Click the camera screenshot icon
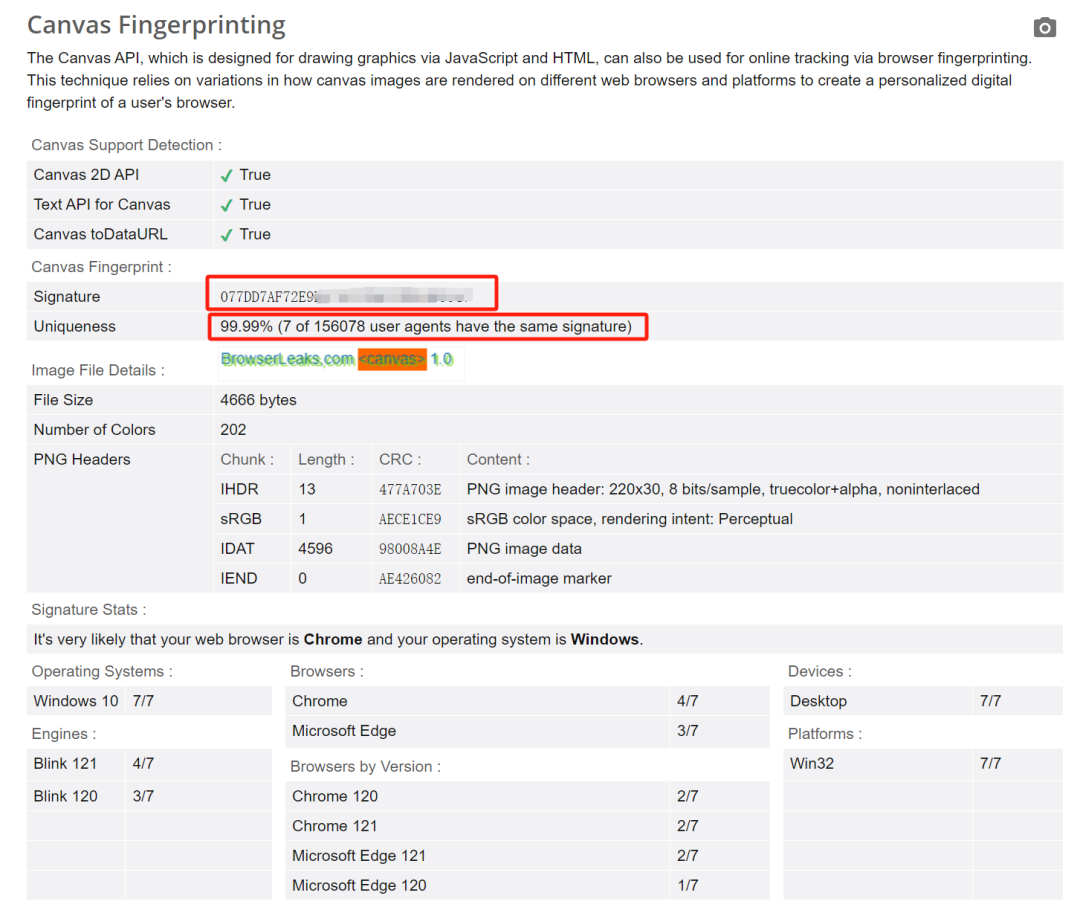Viewport: 1080px width, 910px height. point(1045,28)
